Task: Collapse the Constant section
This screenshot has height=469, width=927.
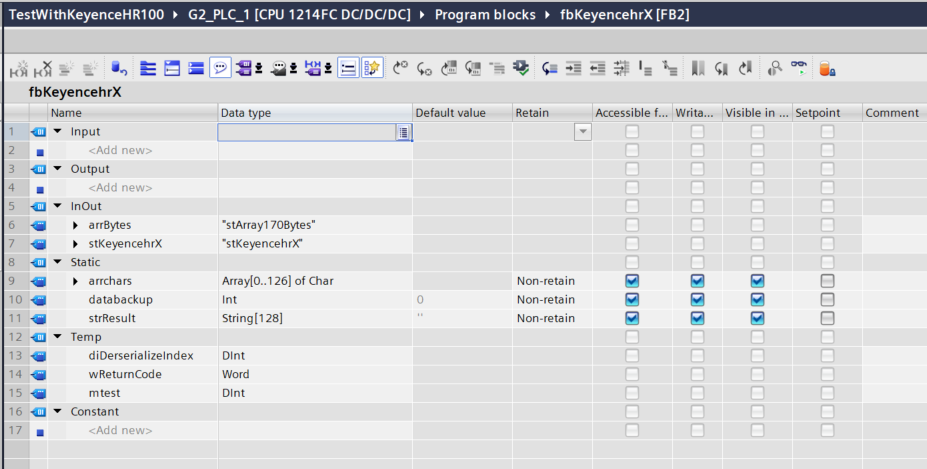Action: click(57, 411)
